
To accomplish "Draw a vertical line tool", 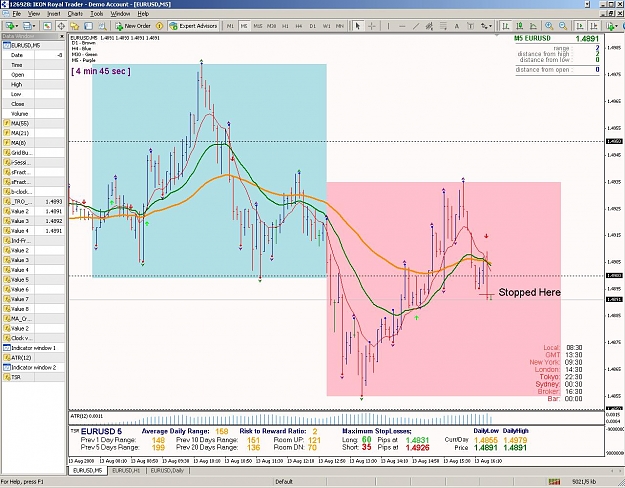I will point(388,26).
